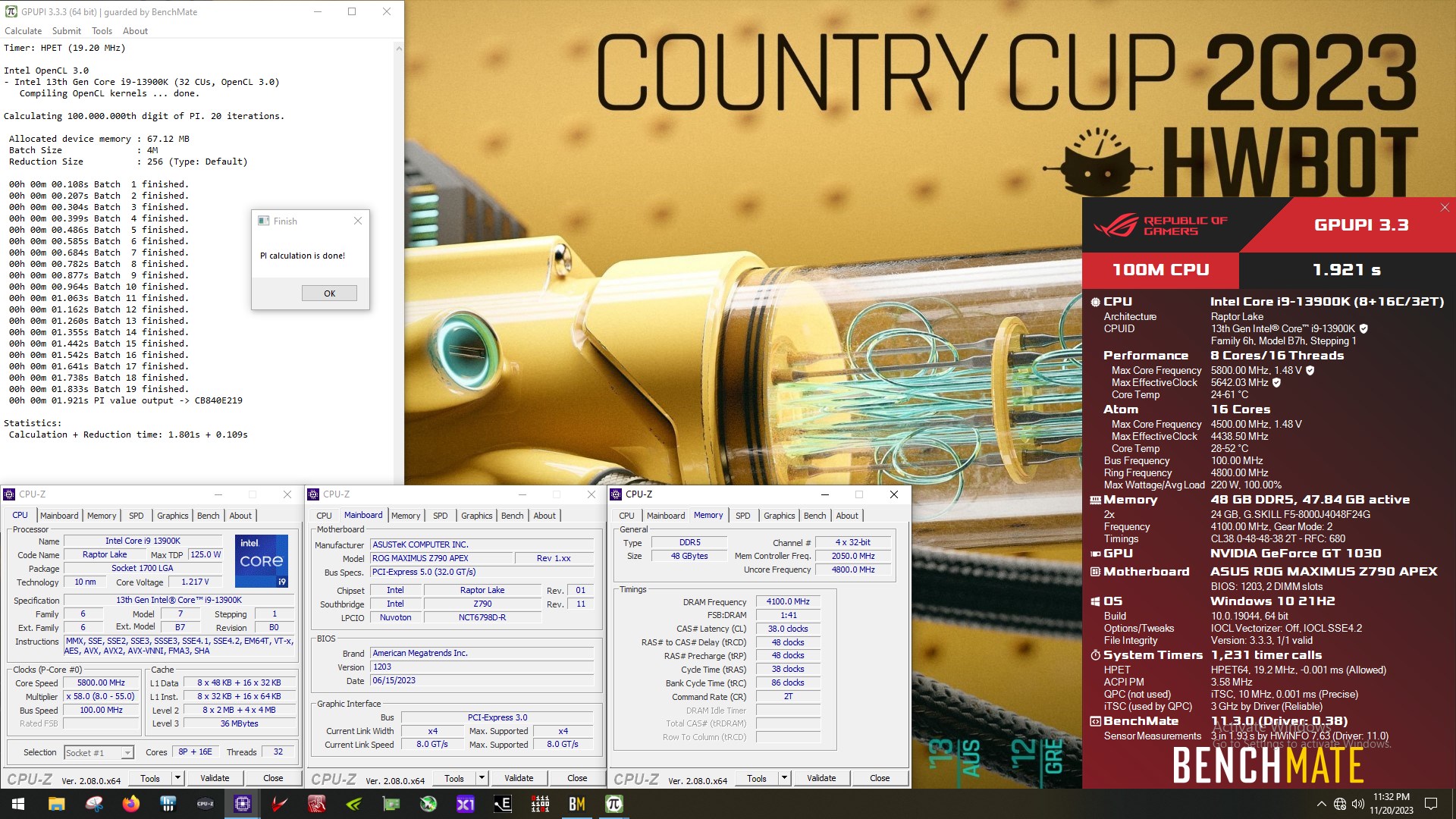The width and height of the screenshot is (1456, 819).
Task: Click the purple X1 taskbar icon
Action: click(x=466, y=804)
